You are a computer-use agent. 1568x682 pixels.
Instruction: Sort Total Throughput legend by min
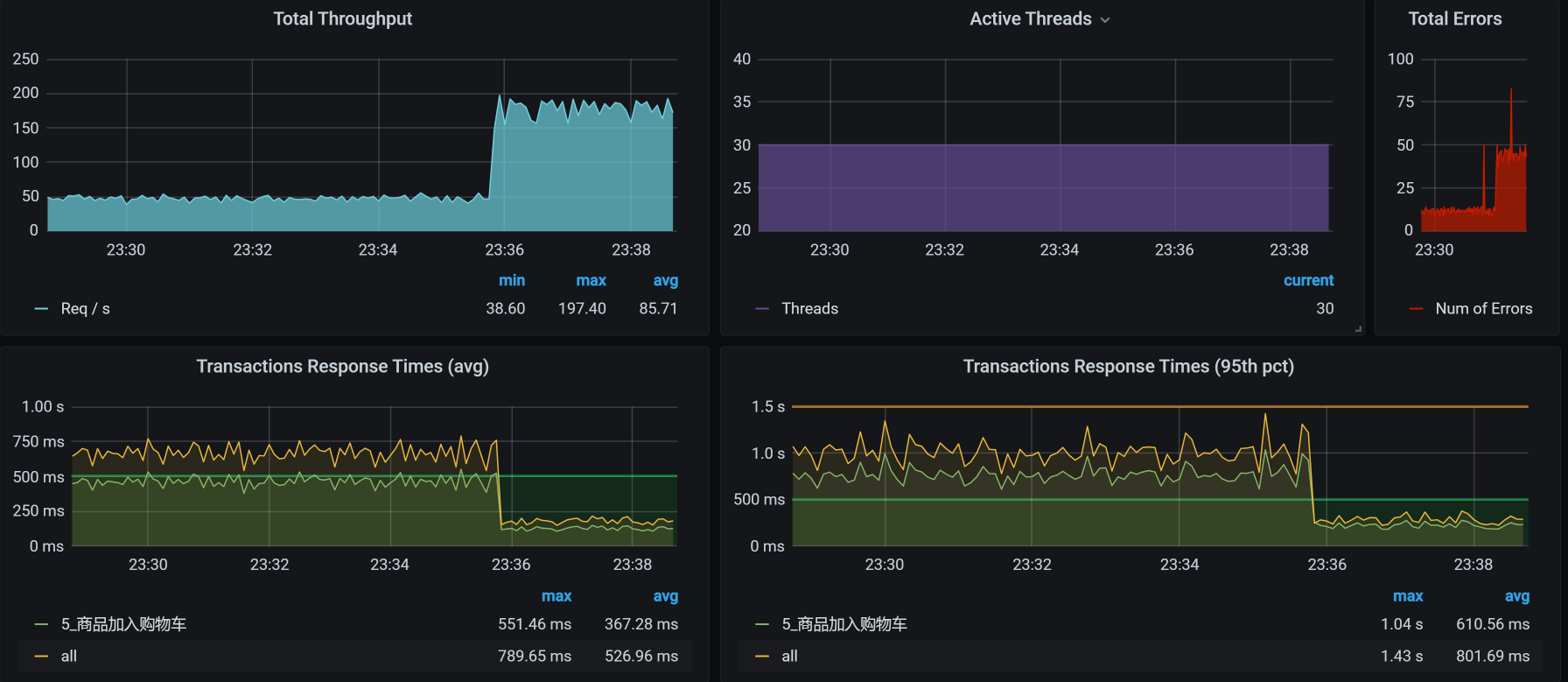512,281
